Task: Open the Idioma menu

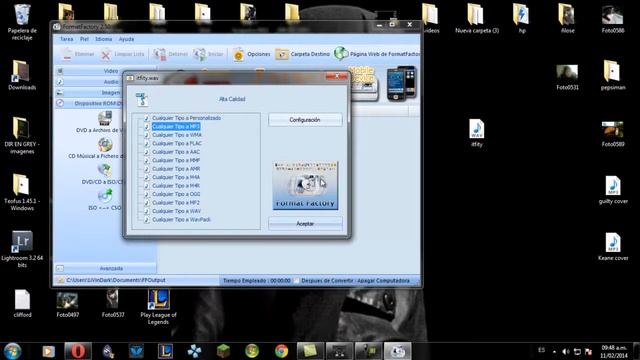Action: click(x=104, y=39)
